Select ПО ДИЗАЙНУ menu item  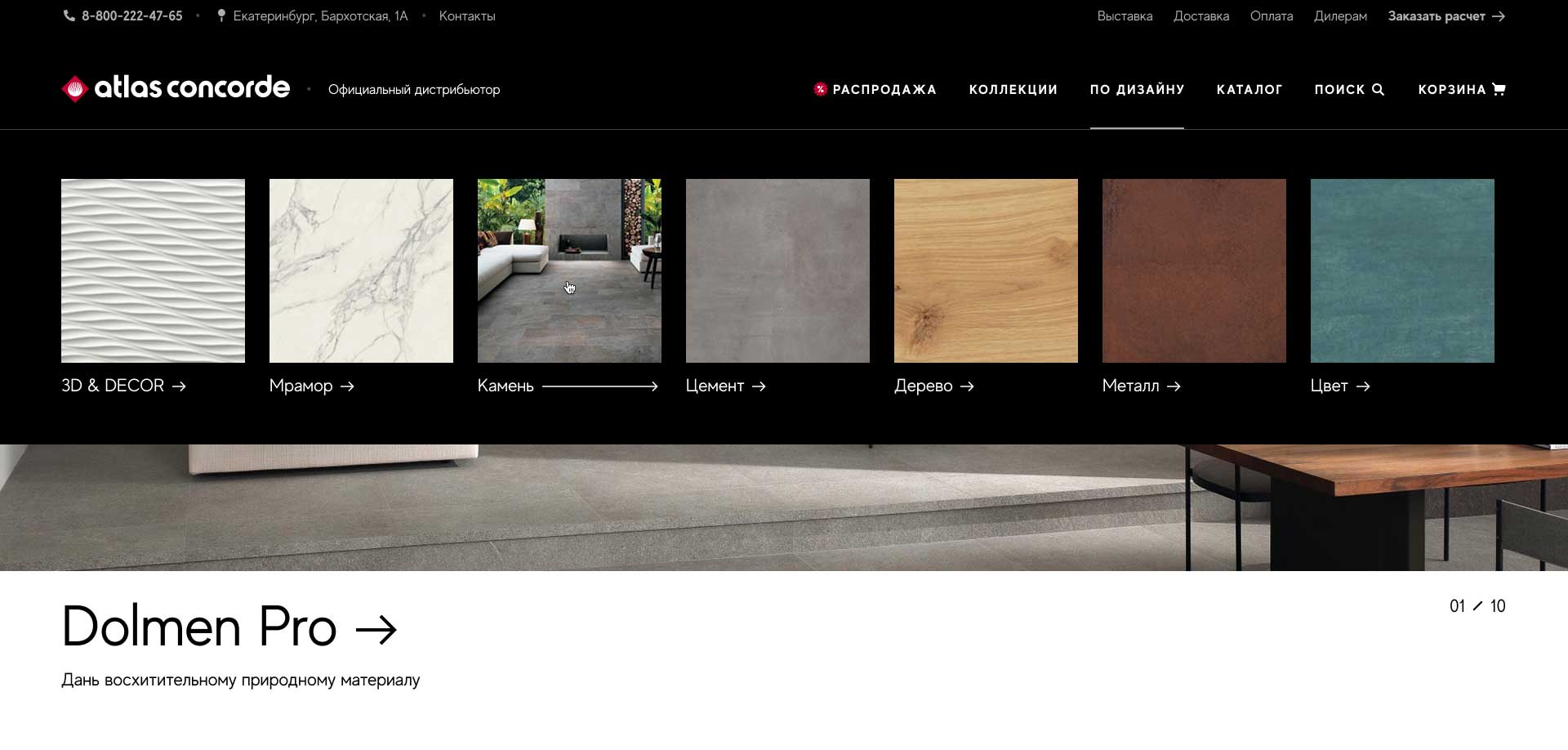point(1137,89)
